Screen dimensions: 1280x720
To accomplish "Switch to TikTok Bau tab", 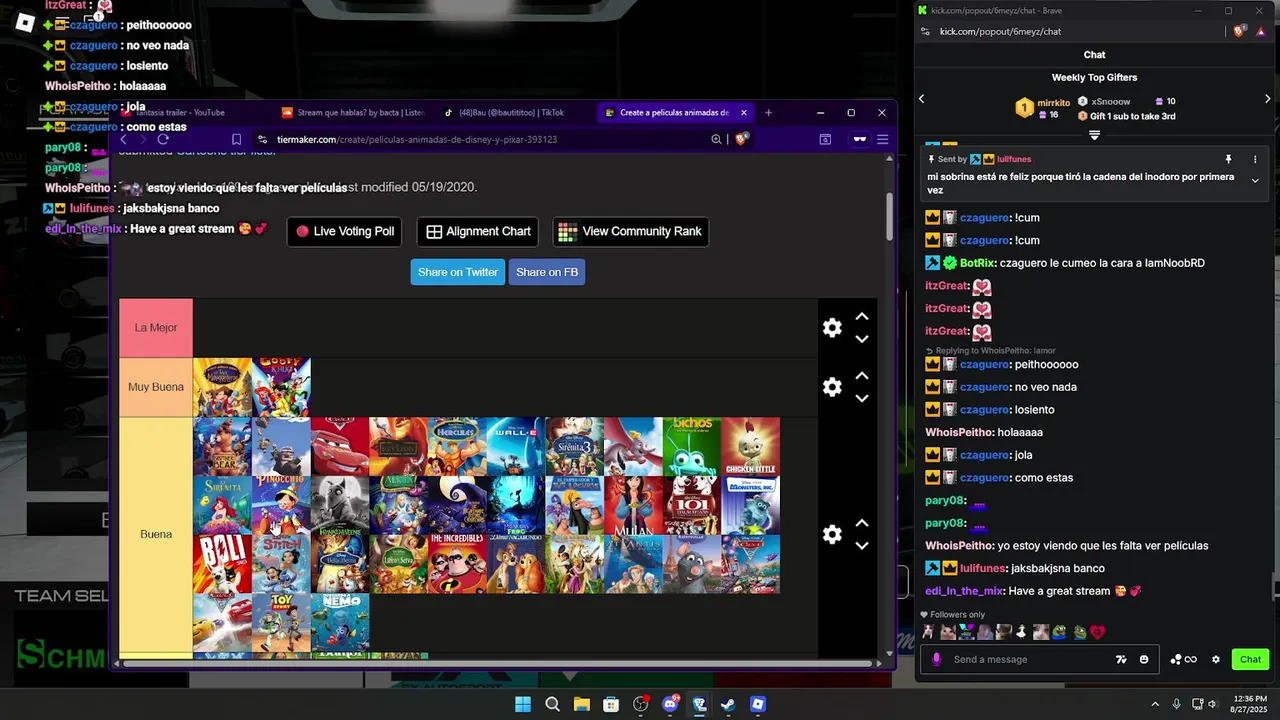I will [512, 113].
